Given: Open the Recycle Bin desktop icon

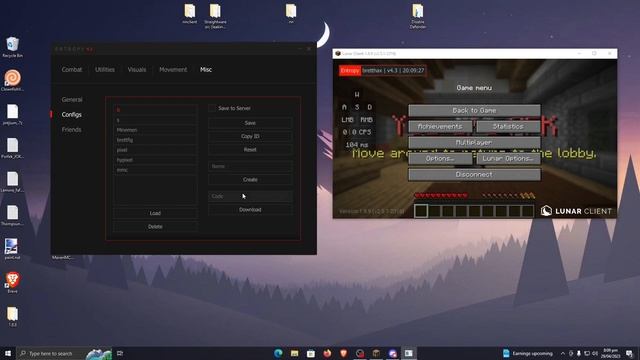Looking at the screenshot, I should (12, 47).
